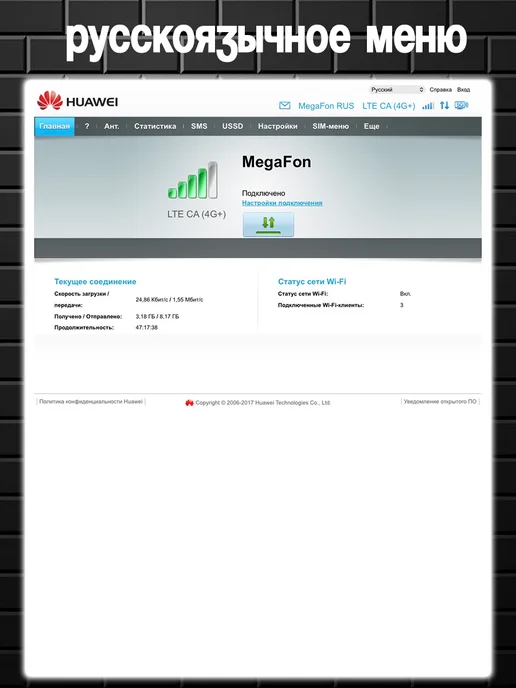This screenshot has height=688, width=516.
Task: Click the Подключенные Wi-Fi-клиенты label
Action: [321, 305]
